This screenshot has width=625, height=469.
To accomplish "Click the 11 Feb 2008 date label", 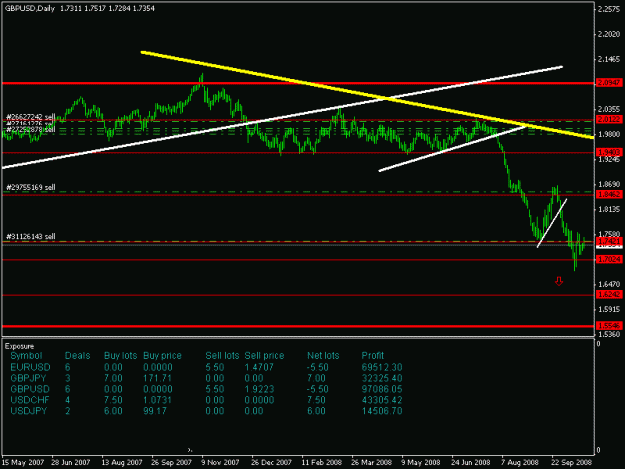I will pos(322,463).
